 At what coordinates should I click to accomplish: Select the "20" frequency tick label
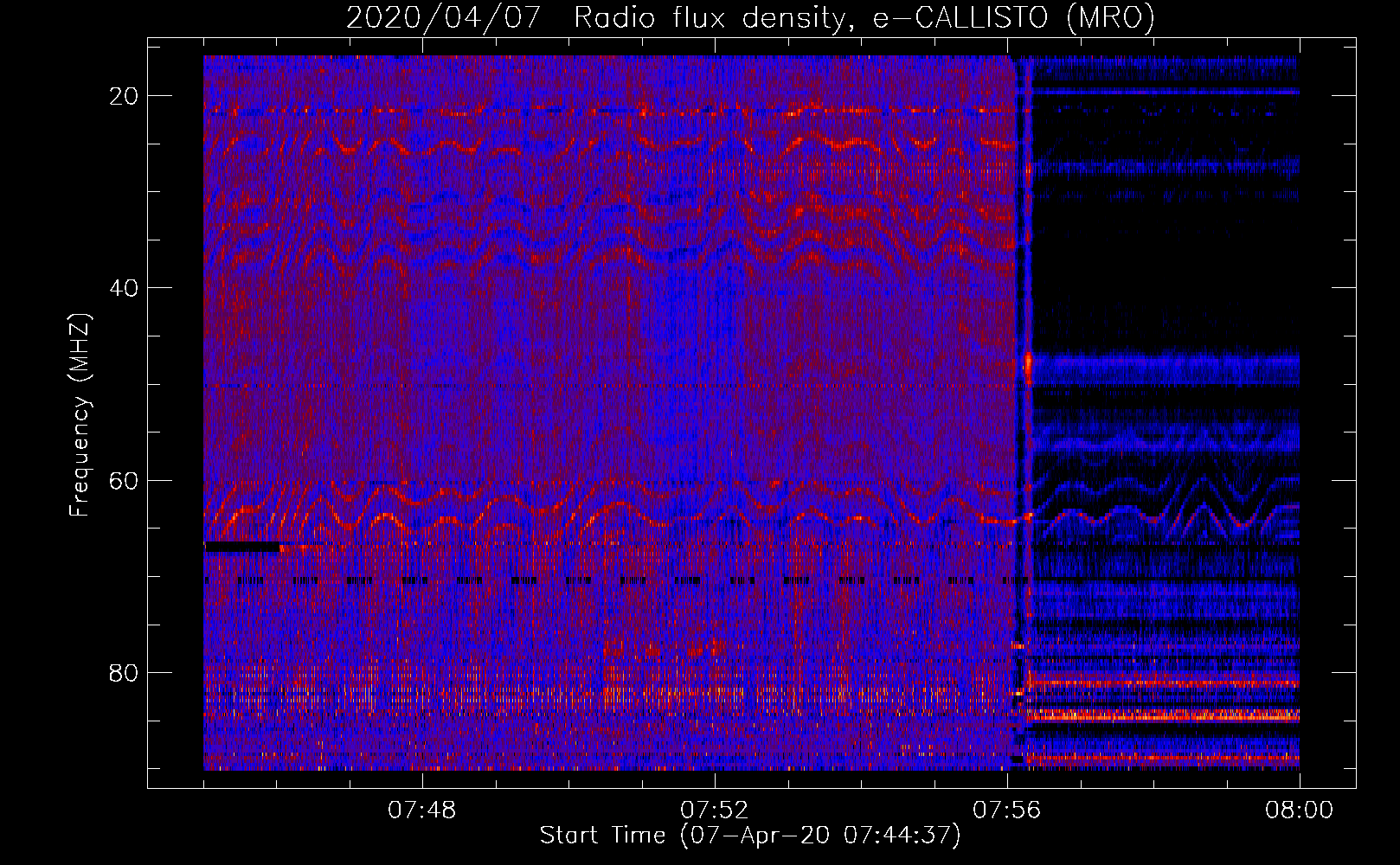tap(124, 96)
